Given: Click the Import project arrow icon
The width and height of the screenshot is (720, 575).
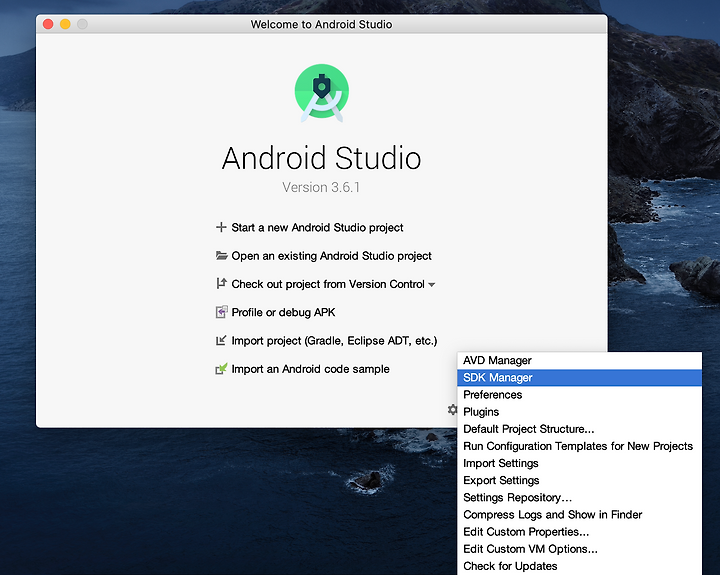Looking at the screenshot, I should click(221, 340).
